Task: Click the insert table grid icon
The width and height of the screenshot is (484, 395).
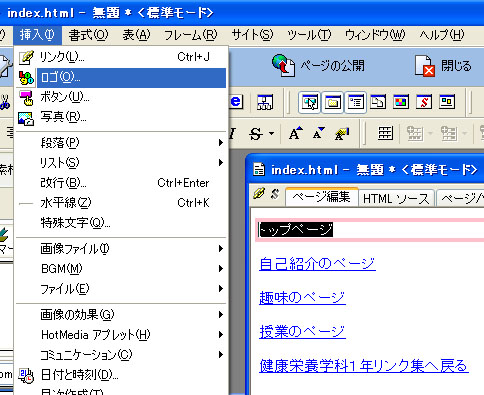Action: [x=385, y=134]
